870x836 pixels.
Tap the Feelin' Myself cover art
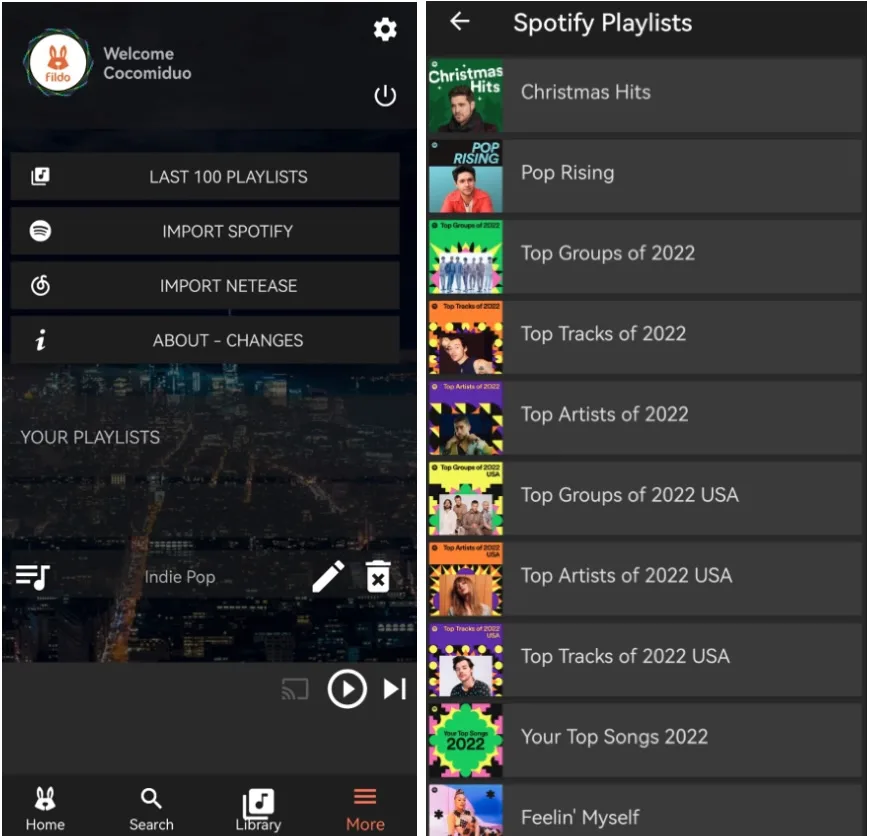coord(466,810)
